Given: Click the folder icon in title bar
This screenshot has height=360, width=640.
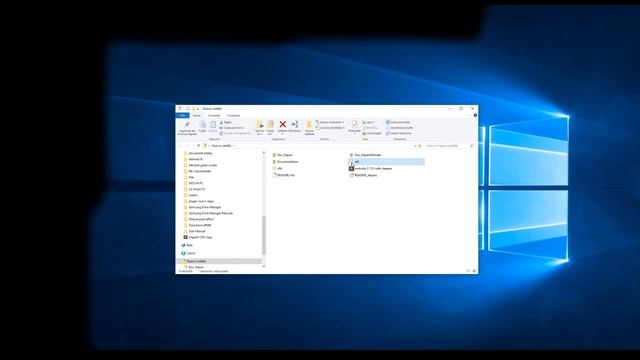Looking at the screenshot, I should point(180,109).
